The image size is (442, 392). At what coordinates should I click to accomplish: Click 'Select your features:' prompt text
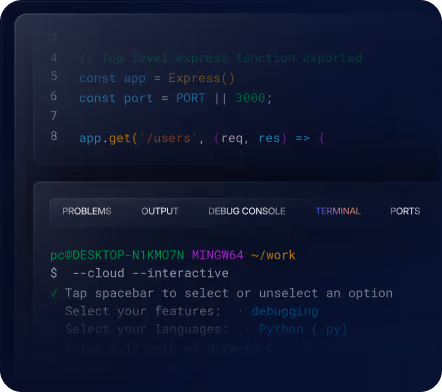tap(143, 311)
